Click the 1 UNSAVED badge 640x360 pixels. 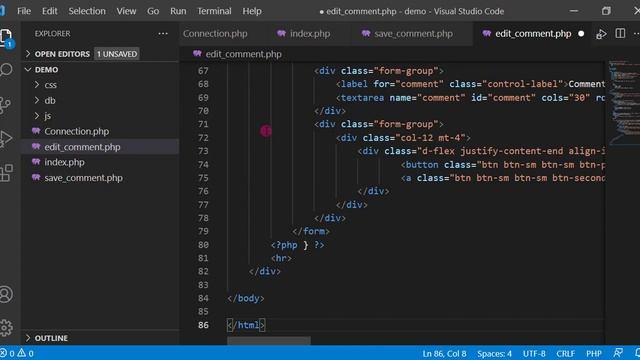tap(117, 54)
